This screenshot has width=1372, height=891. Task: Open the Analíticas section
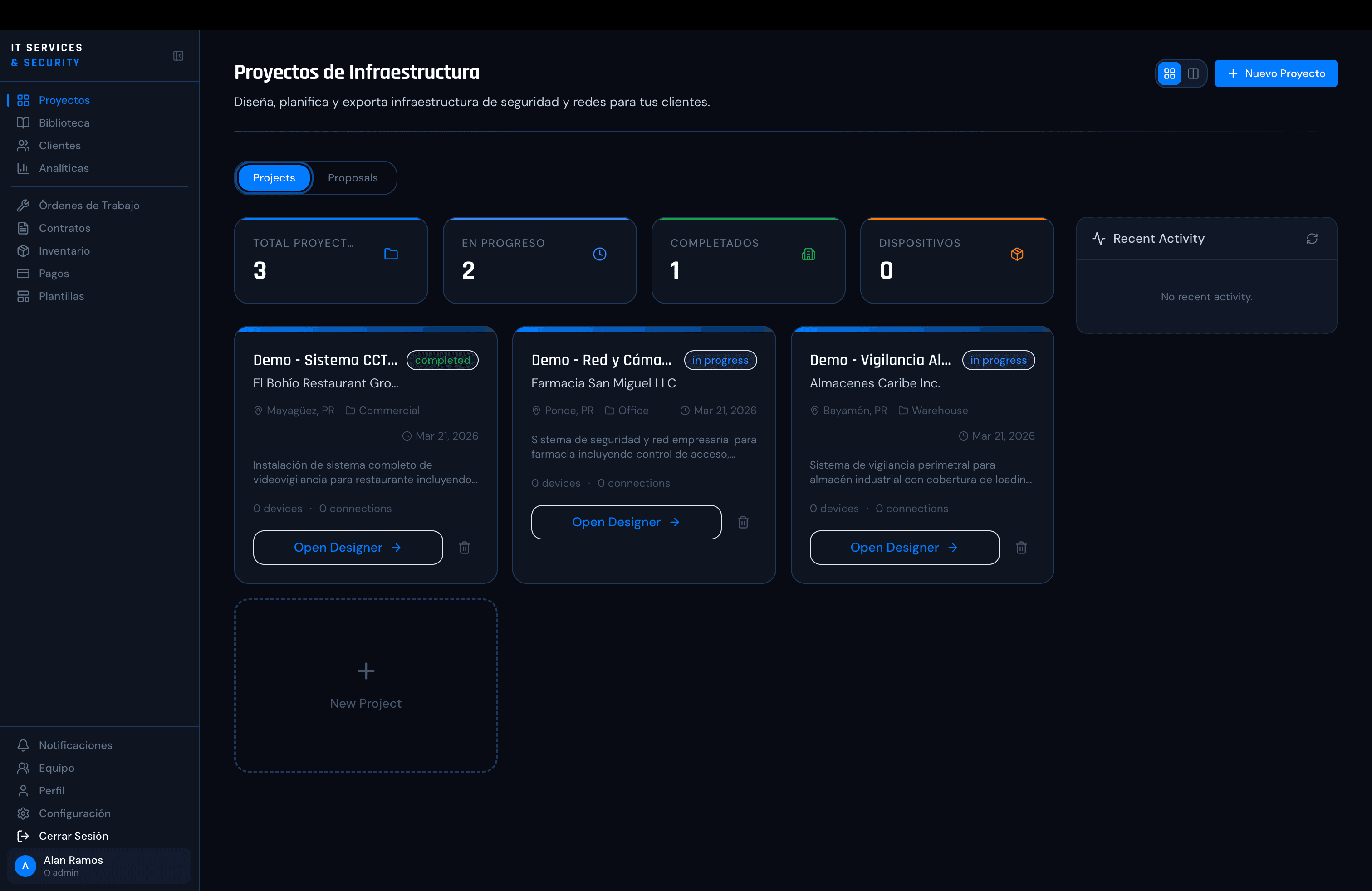click(64, 168)
